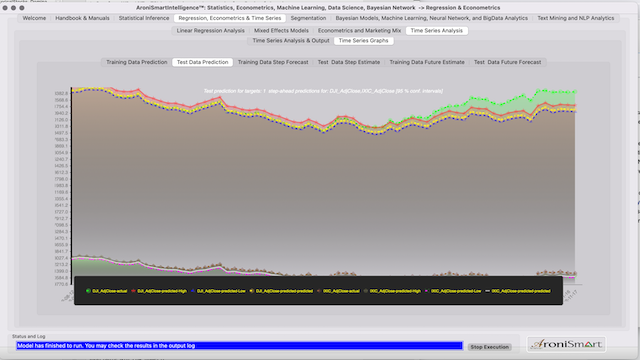
Task: Open Econometrics and Marketing Mix tab
Action: 359,31
